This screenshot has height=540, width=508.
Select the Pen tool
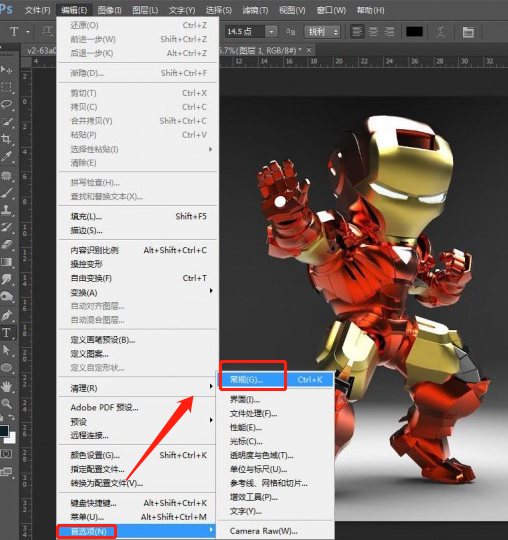click(x=6, y=315)
